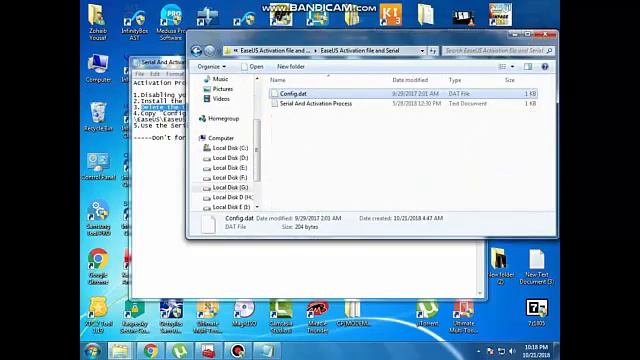The image size is (640, 360).
Task: Select Google Chrome desktop shortcut
Action: (x=98, y=266)
